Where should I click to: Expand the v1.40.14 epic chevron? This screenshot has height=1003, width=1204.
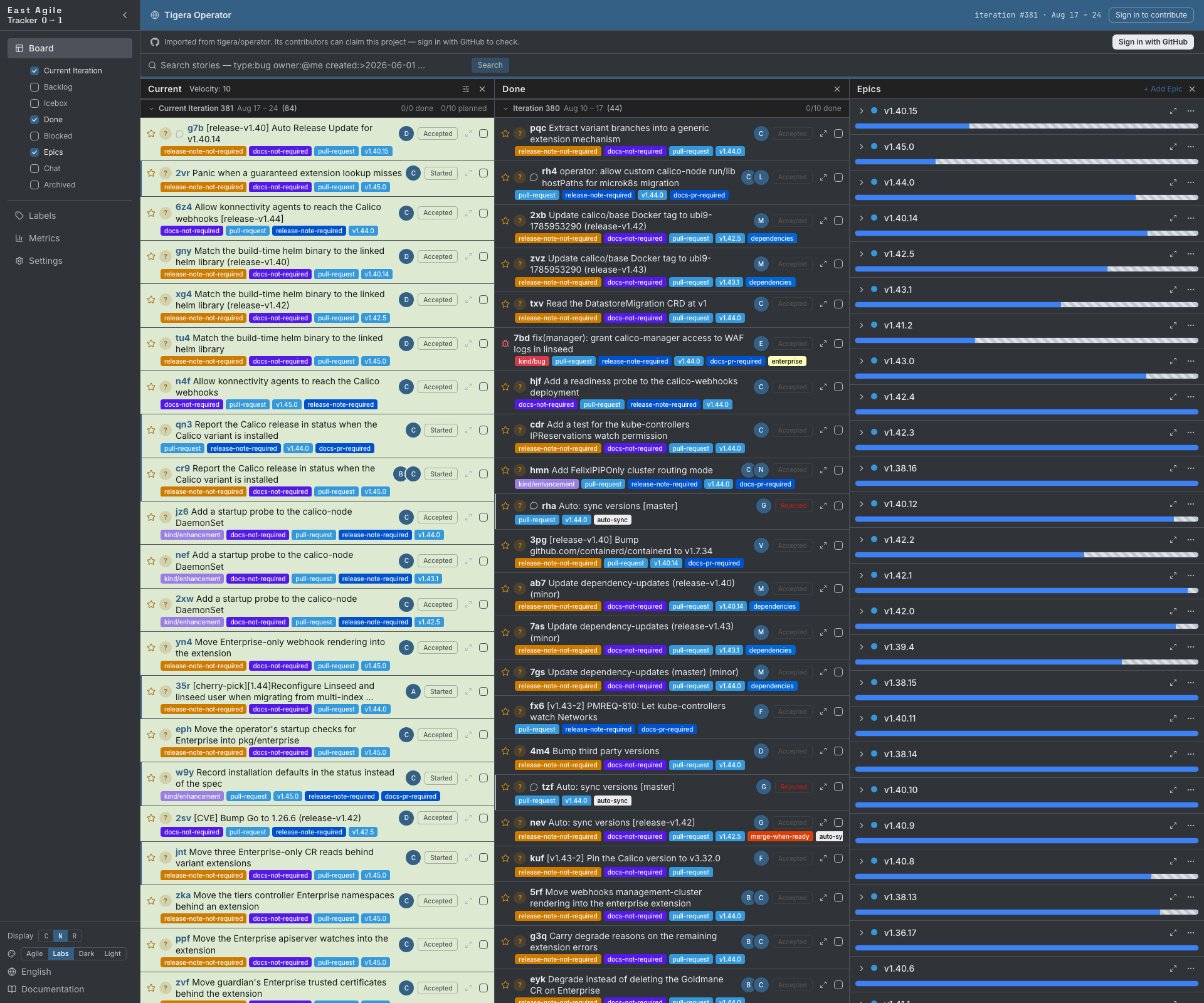(862, 218)
